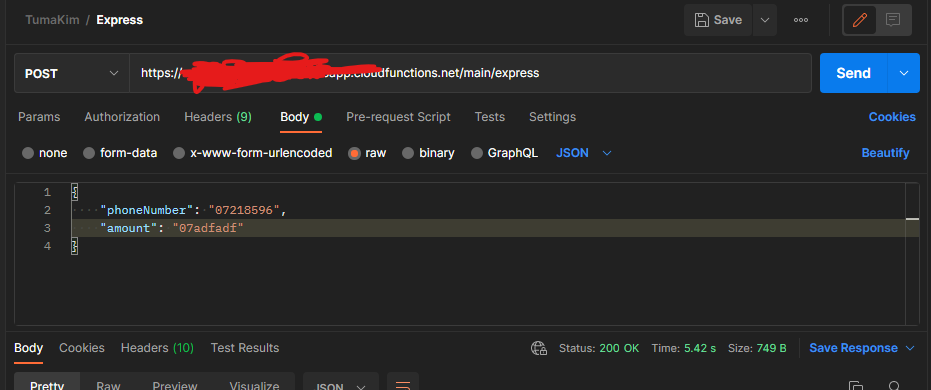
Task: Click the TumaKim collection breadcrumb
Action: pos(52,20)
